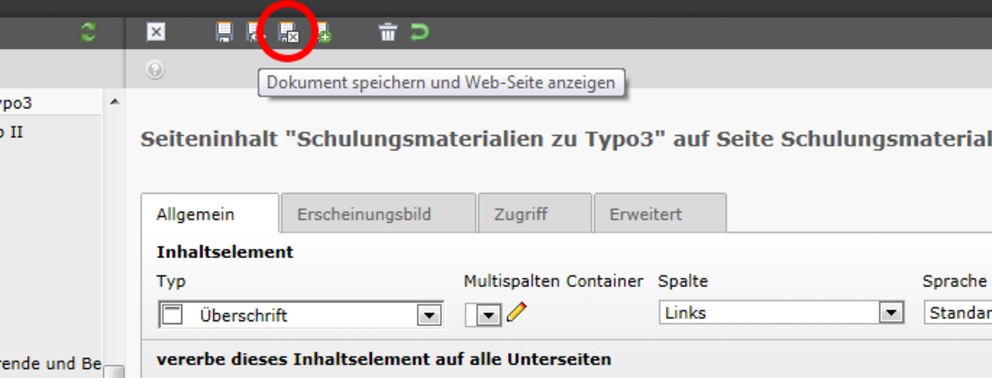Go to the Zugriff tab
992x378 pixels.
click(535, 213)
